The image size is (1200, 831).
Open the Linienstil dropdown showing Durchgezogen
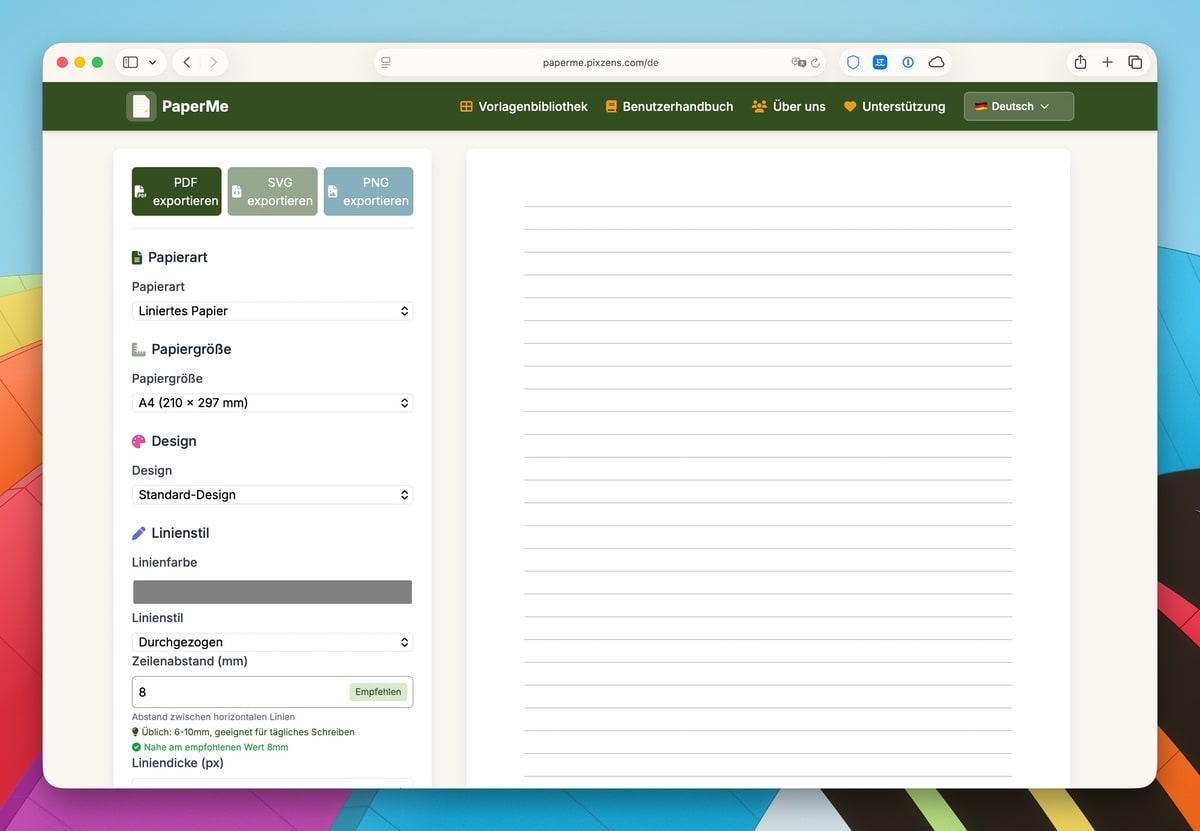click(x=272, y=642)
